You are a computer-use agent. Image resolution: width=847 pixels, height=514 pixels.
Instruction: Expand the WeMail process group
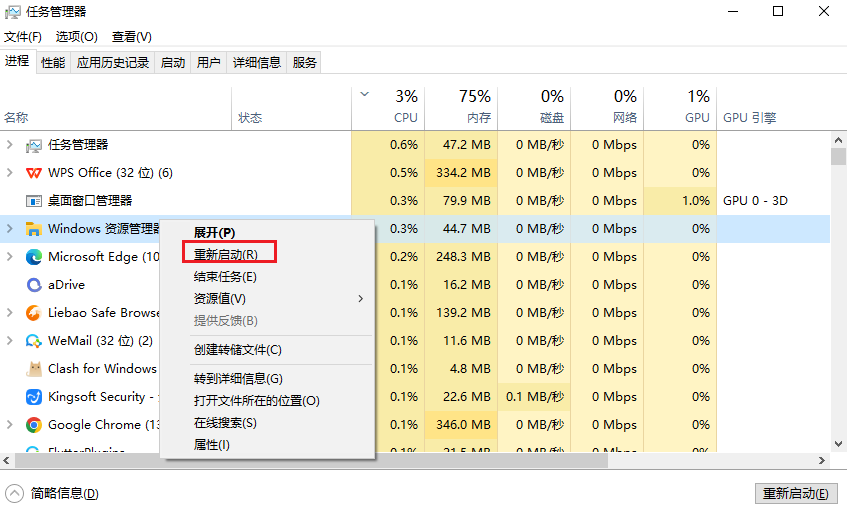tap(9, 341)
